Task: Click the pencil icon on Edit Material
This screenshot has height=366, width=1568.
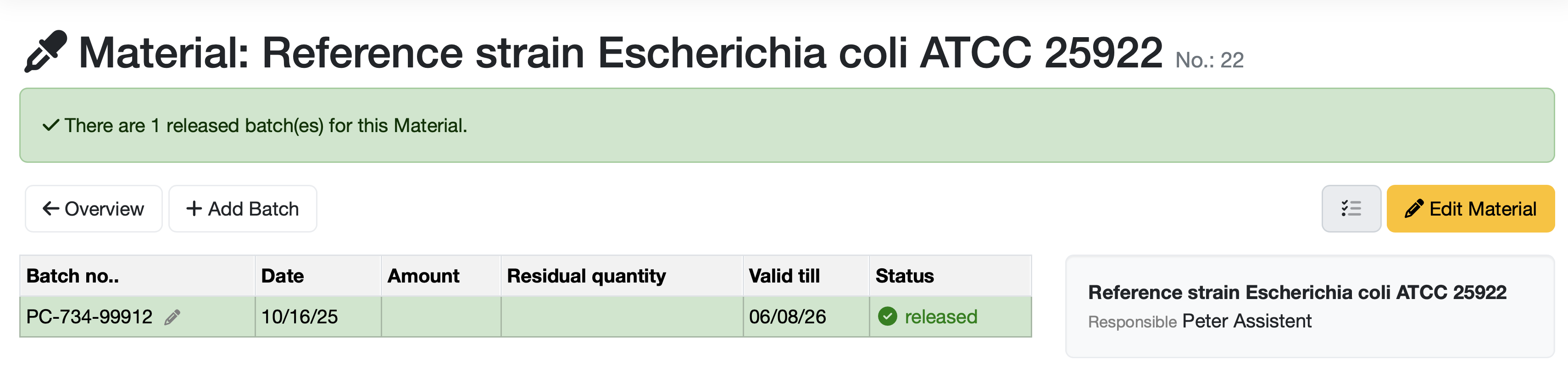Action: coord(1413,209)
